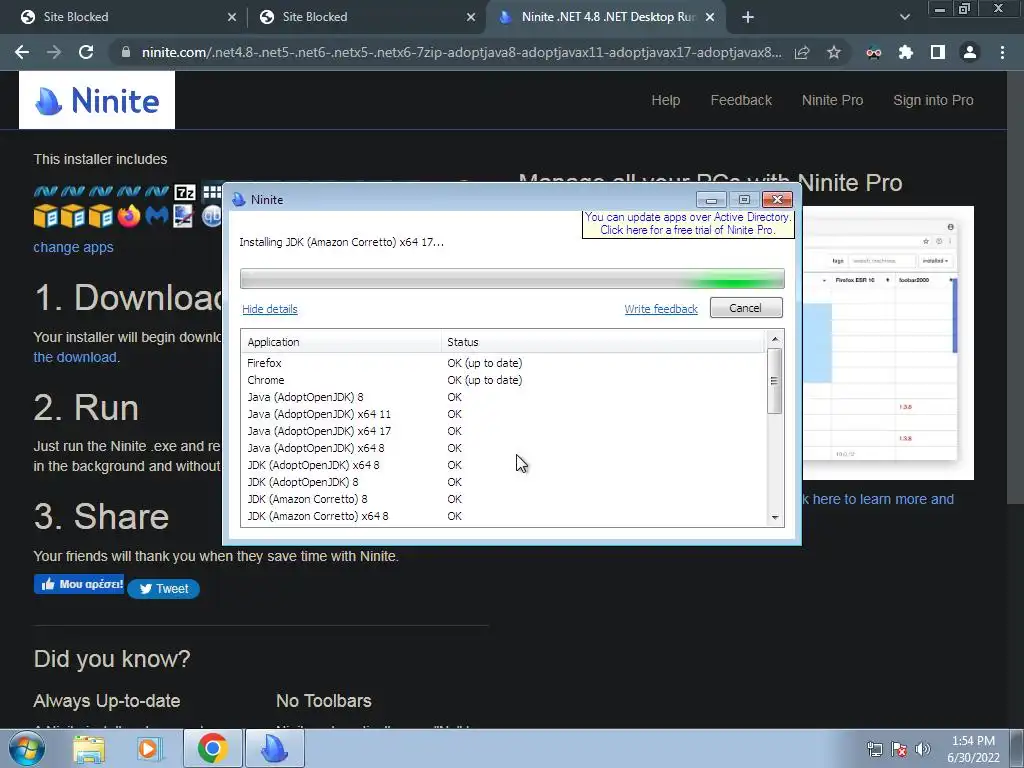Select the Chrome row in list
Screen dimensions: 1024x768
pyautogui.click(x=503, y=380)
